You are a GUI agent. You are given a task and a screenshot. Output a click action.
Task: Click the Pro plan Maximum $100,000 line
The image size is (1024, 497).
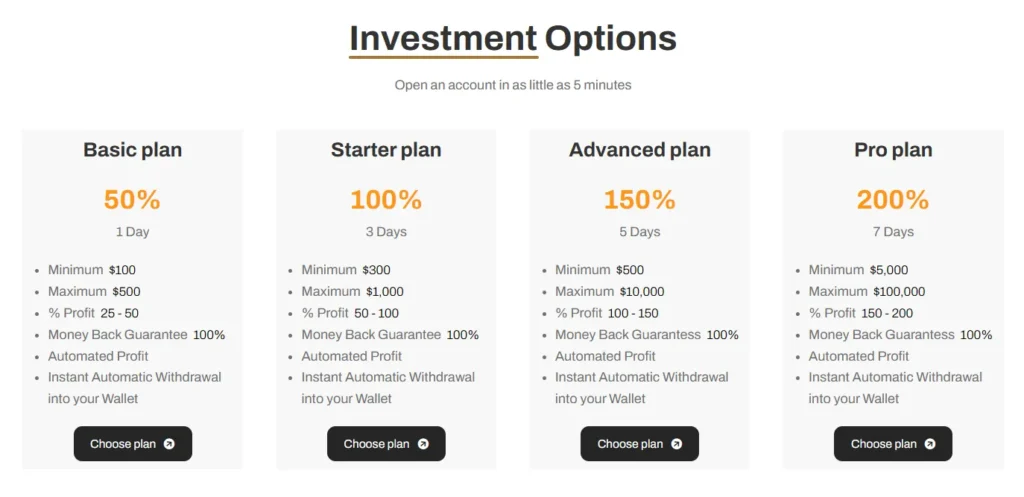click(866, 292)
